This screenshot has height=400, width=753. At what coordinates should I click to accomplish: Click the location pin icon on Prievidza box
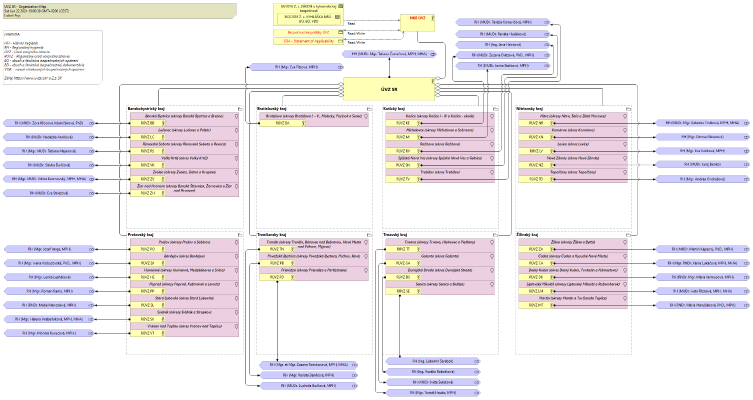(x=366, y=270)
